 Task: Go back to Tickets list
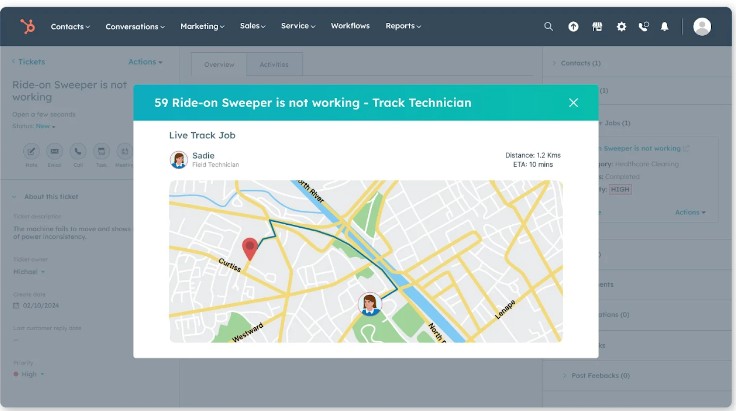click(x=29, y=62)
